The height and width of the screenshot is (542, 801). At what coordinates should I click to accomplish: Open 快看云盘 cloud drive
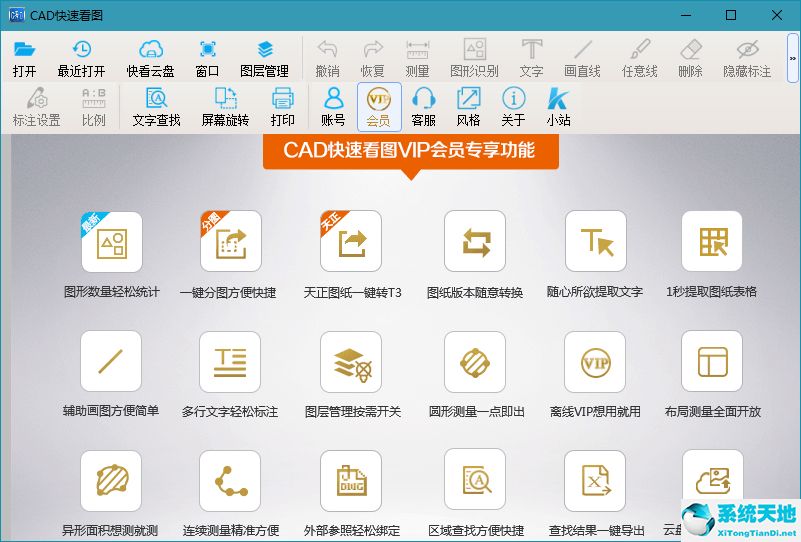coord(150,58)
